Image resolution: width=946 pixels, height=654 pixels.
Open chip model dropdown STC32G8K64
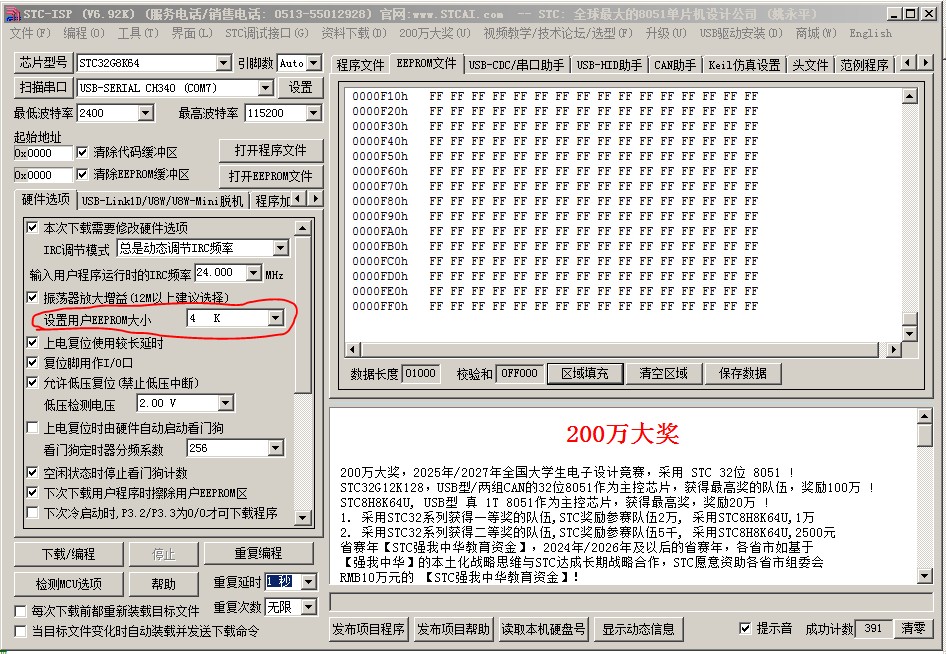223,63
